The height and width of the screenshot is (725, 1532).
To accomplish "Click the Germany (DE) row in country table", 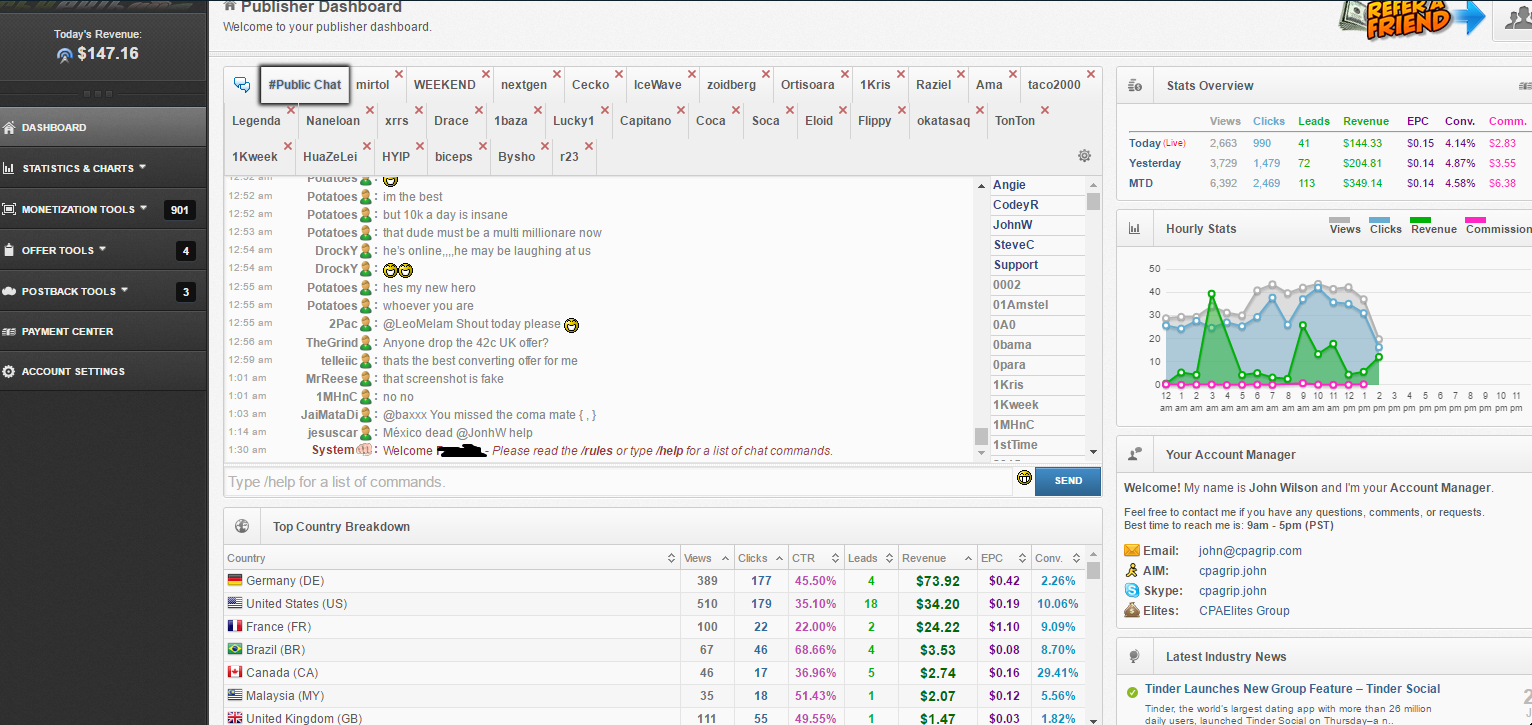I will (x=655, y=581).
